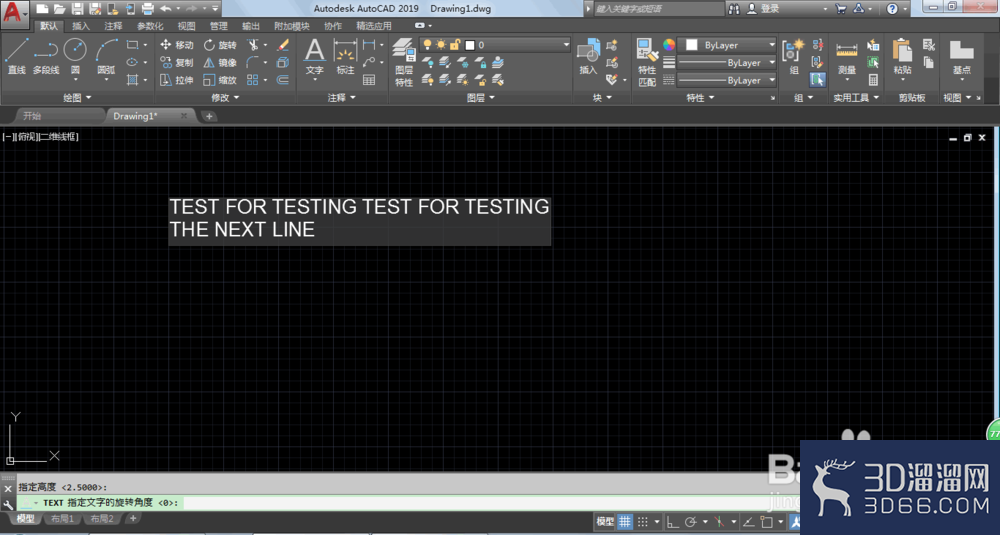Click the Stretch (拉伸) tool
1000x535 pixels.
[x=177, y=80]
